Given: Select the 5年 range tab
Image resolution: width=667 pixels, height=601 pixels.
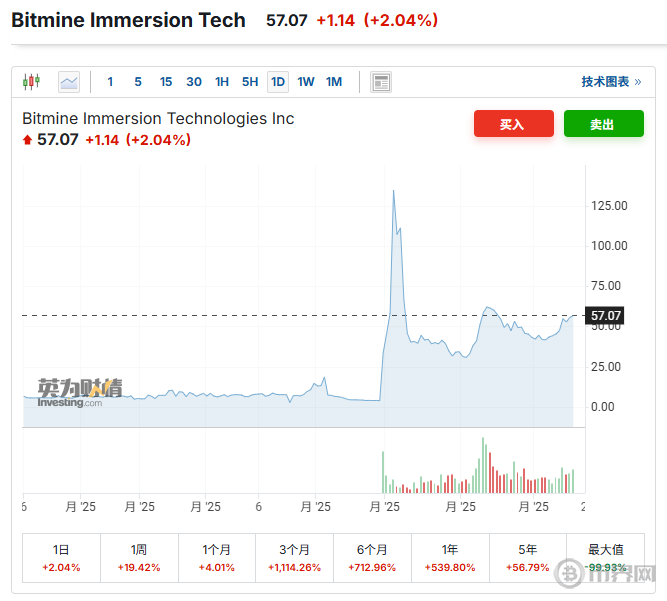Looking at the screenshot, I should 528,557.
